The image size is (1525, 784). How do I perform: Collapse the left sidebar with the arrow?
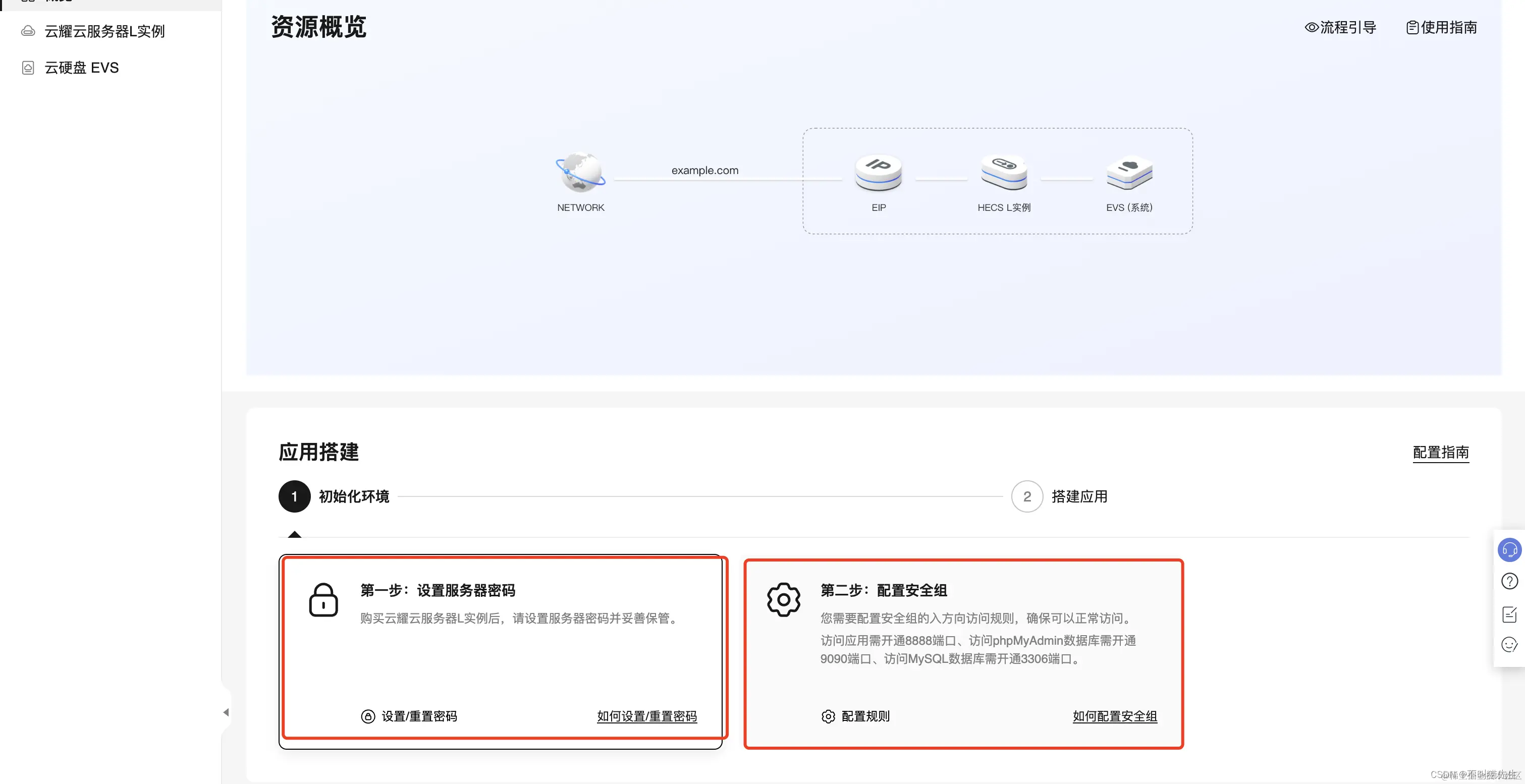[x=227, y=712]
